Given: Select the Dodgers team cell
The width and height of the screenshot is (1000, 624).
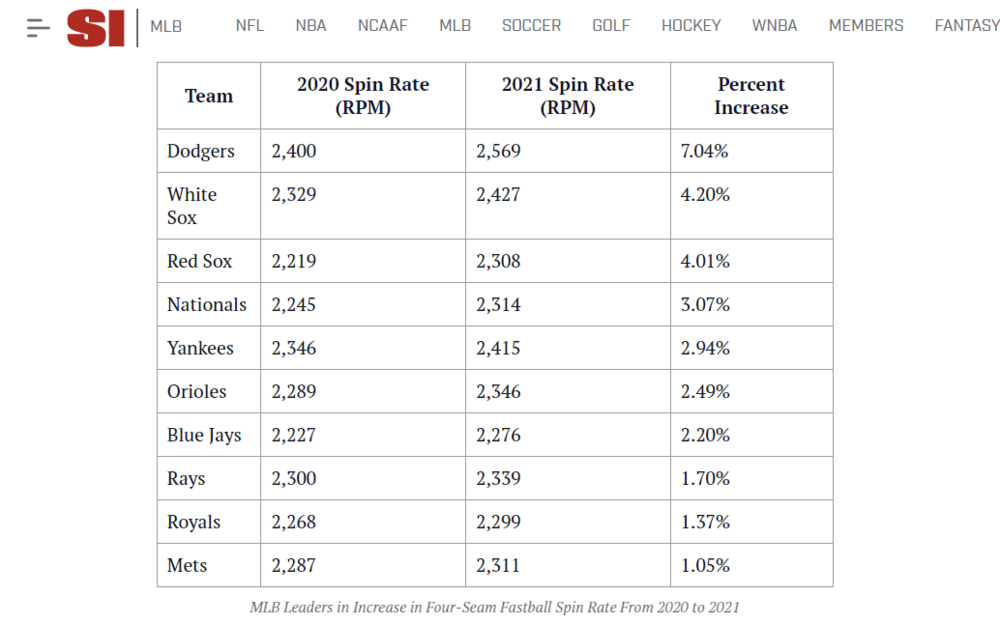Looking at the screenshot, I should 201,151.
